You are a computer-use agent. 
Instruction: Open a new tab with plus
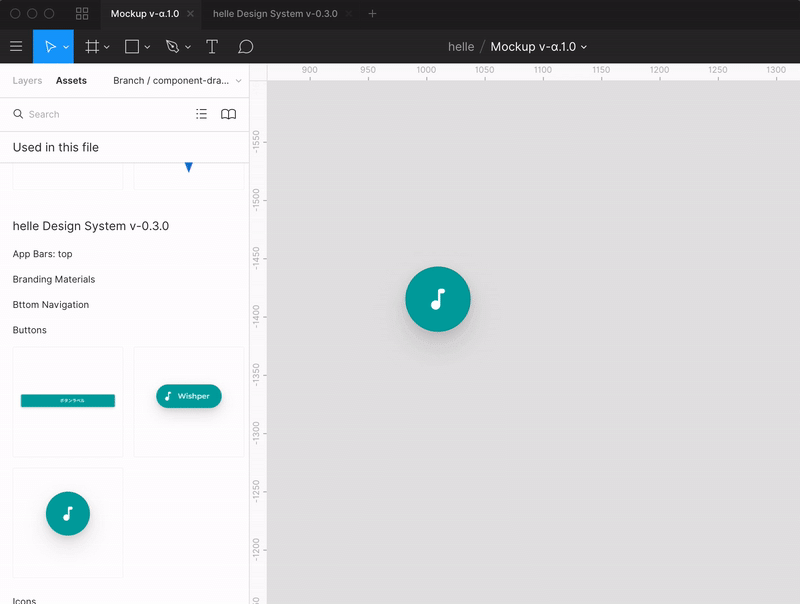[x=372, y=14]
